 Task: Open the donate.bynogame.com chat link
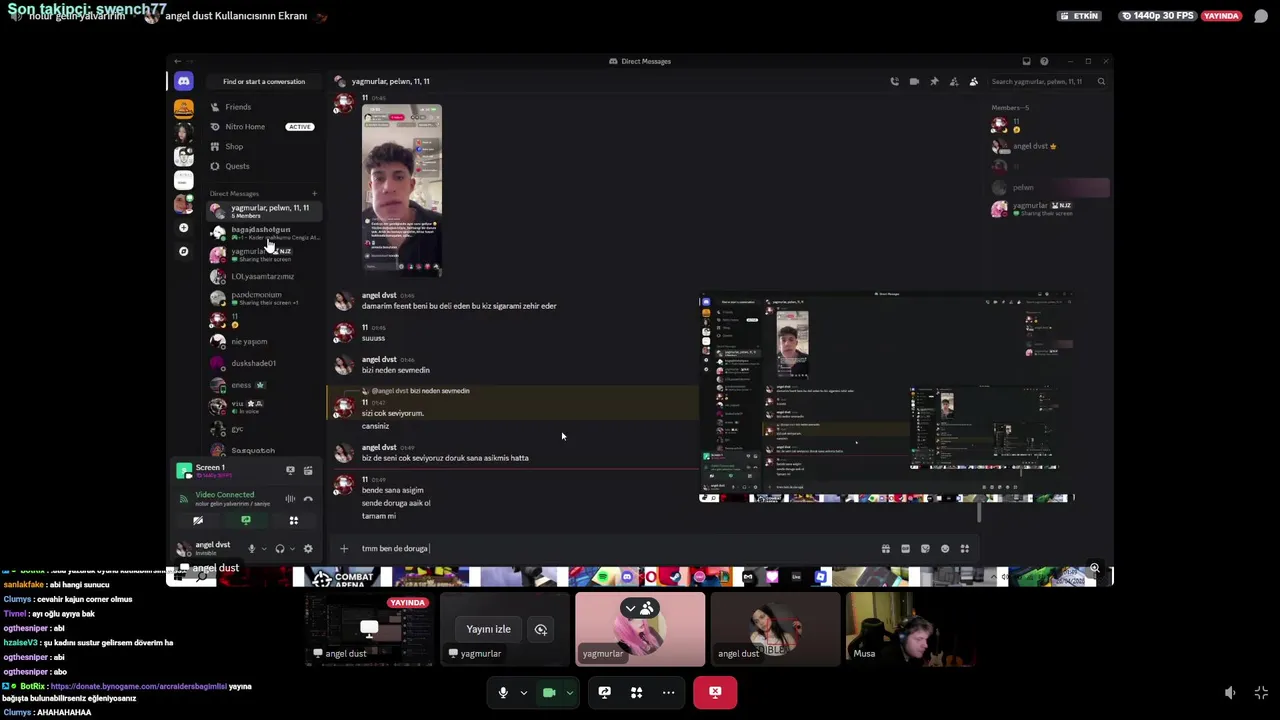coord(139,686)
